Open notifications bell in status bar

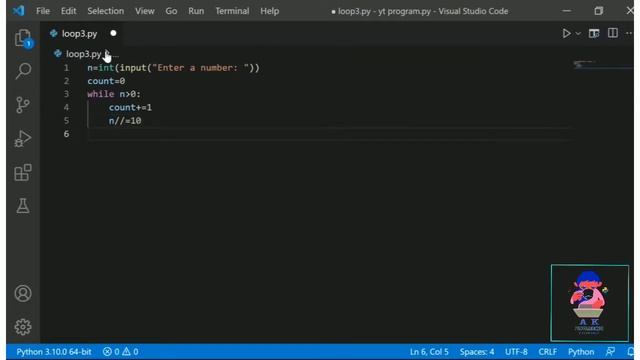pos(631,351)
